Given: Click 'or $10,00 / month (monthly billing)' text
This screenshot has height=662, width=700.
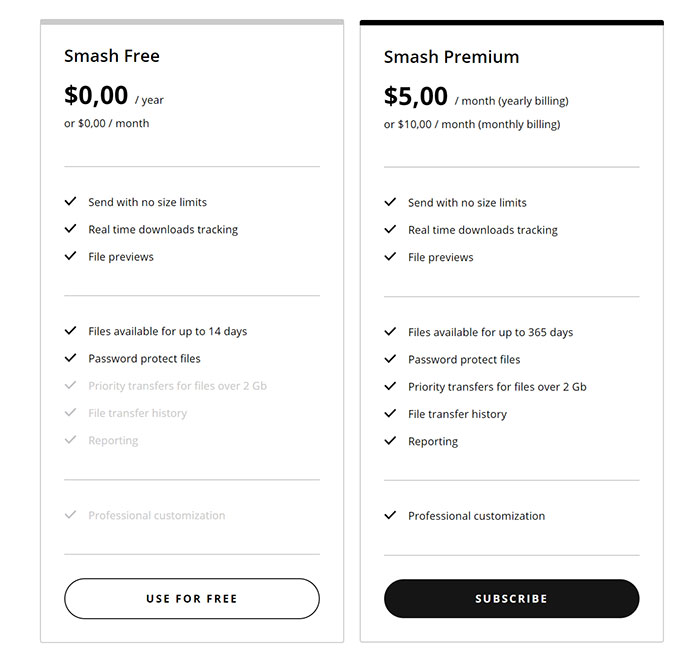Looking at the screenshot, I should (x=472, y=125).
